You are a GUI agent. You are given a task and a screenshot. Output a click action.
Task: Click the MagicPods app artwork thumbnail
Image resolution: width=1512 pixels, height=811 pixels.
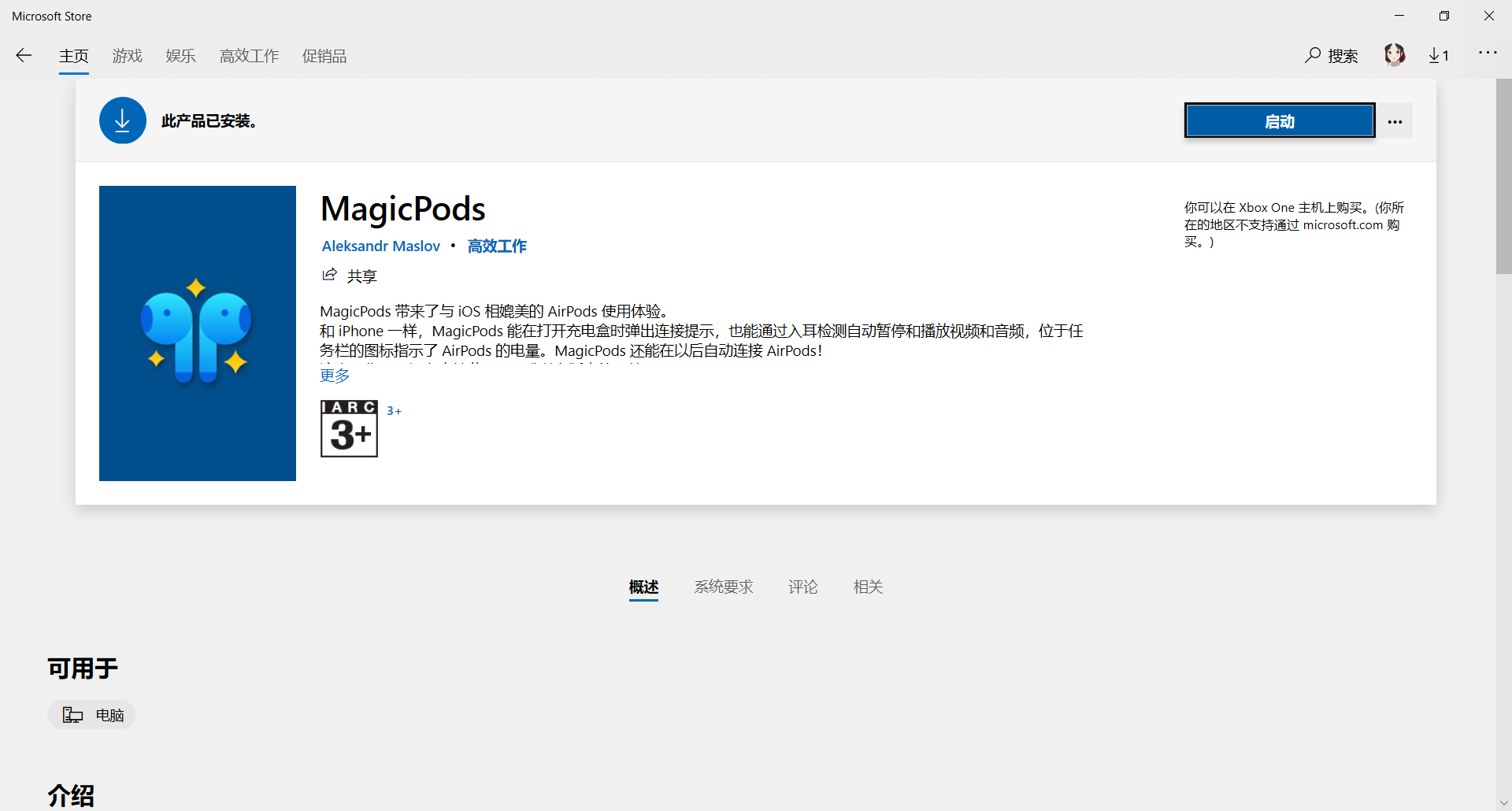click(x=197, y=332)
